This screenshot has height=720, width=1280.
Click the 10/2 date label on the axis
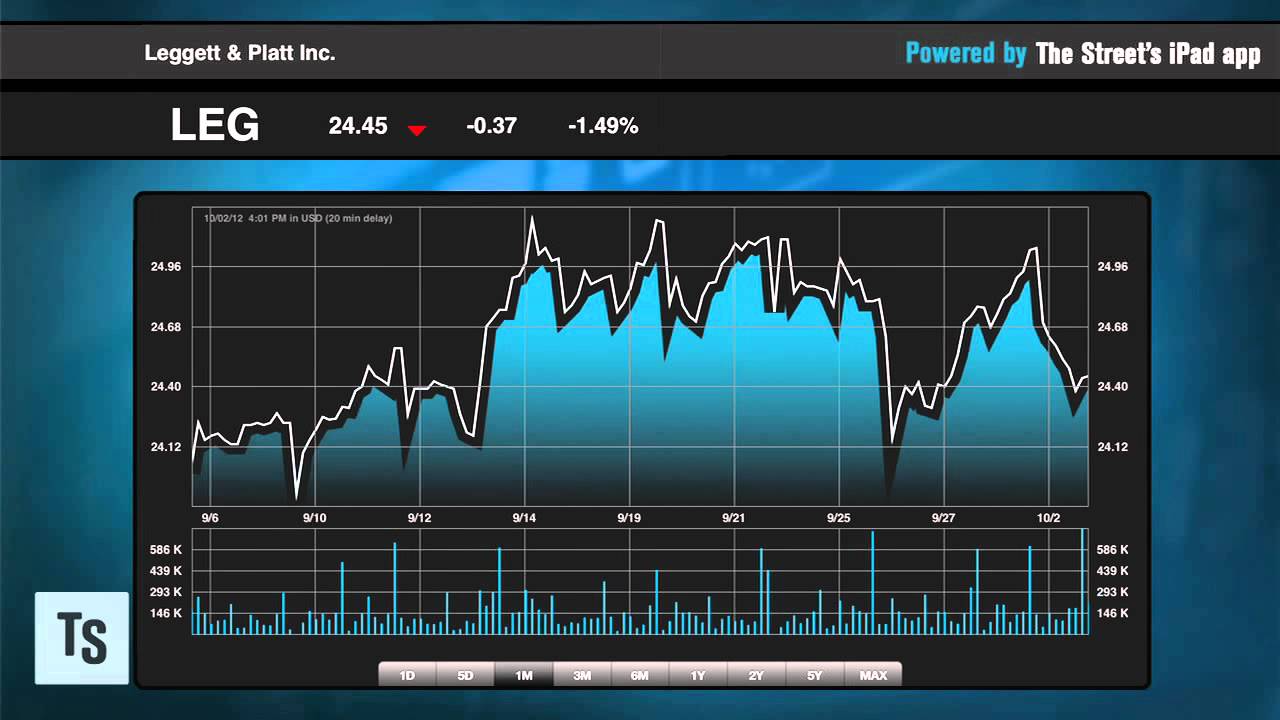pos(1048,518)
